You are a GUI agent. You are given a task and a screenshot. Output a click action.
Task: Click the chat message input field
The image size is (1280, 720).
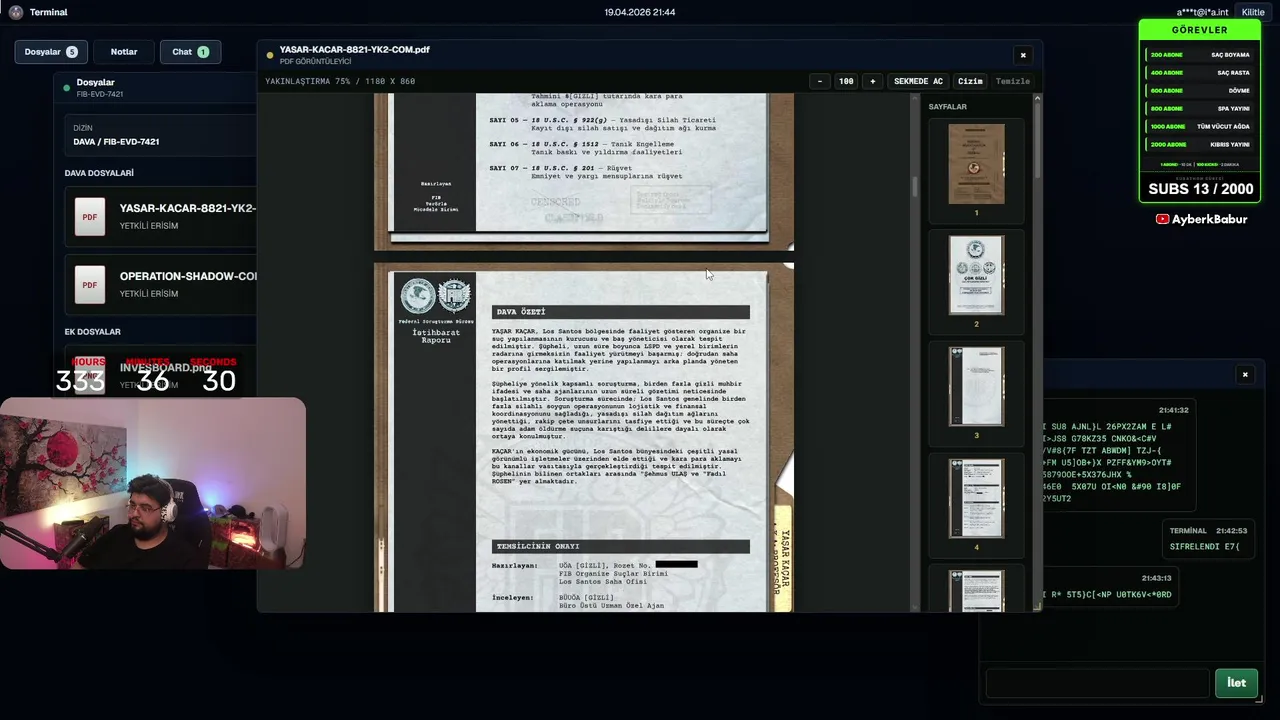(1097, 683)
